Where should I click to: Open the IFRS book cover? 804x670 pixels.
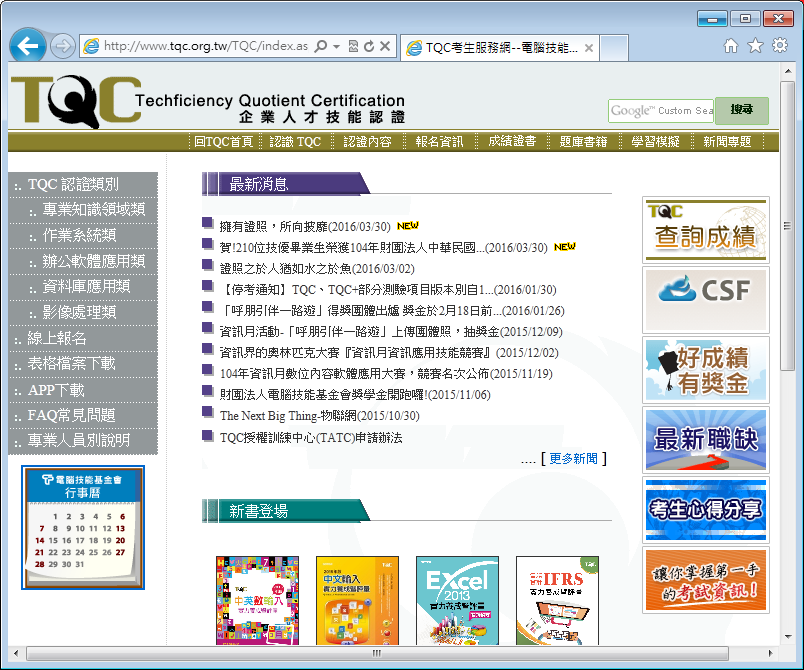pos(557,600)
